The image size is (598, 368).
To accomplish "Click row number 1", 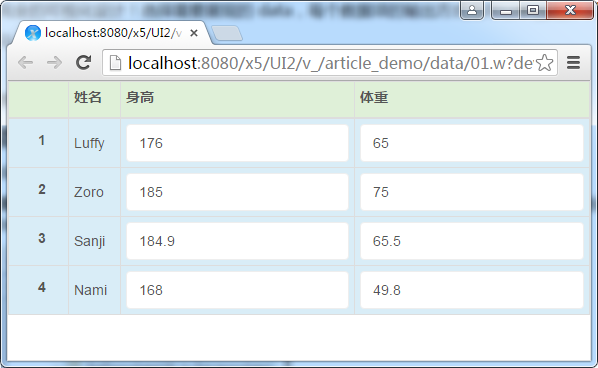I will pyautogui.click(x=42, y=140).
